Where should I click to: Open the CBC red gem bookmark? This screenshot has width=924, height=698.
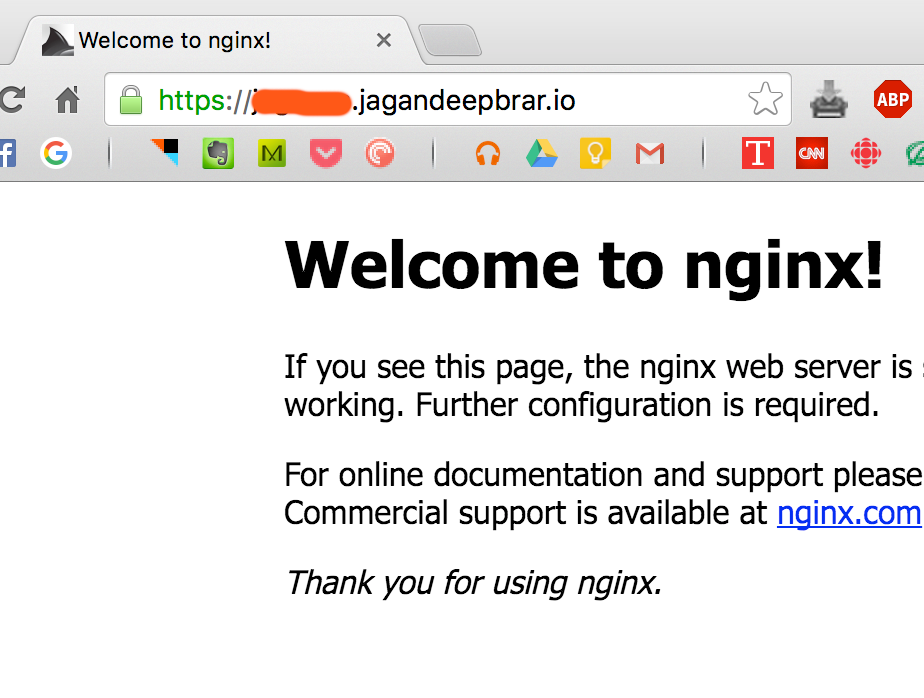(x=866, y=153)
